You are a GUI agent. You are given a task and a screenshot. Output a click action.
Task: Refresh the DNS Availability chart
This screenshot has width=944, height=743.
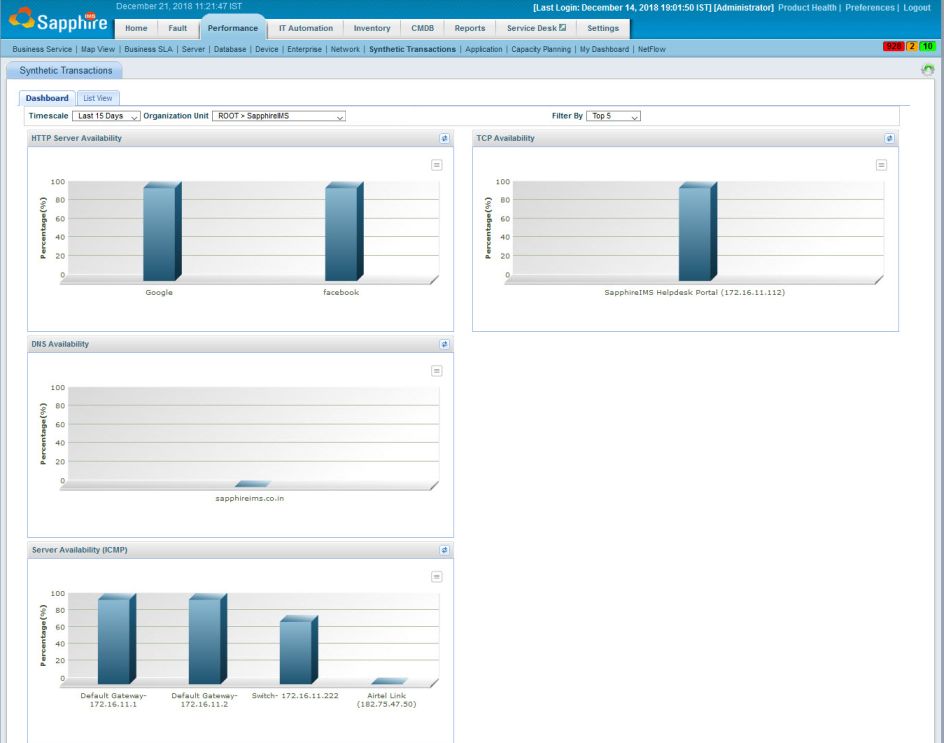(x=444, y=343)
